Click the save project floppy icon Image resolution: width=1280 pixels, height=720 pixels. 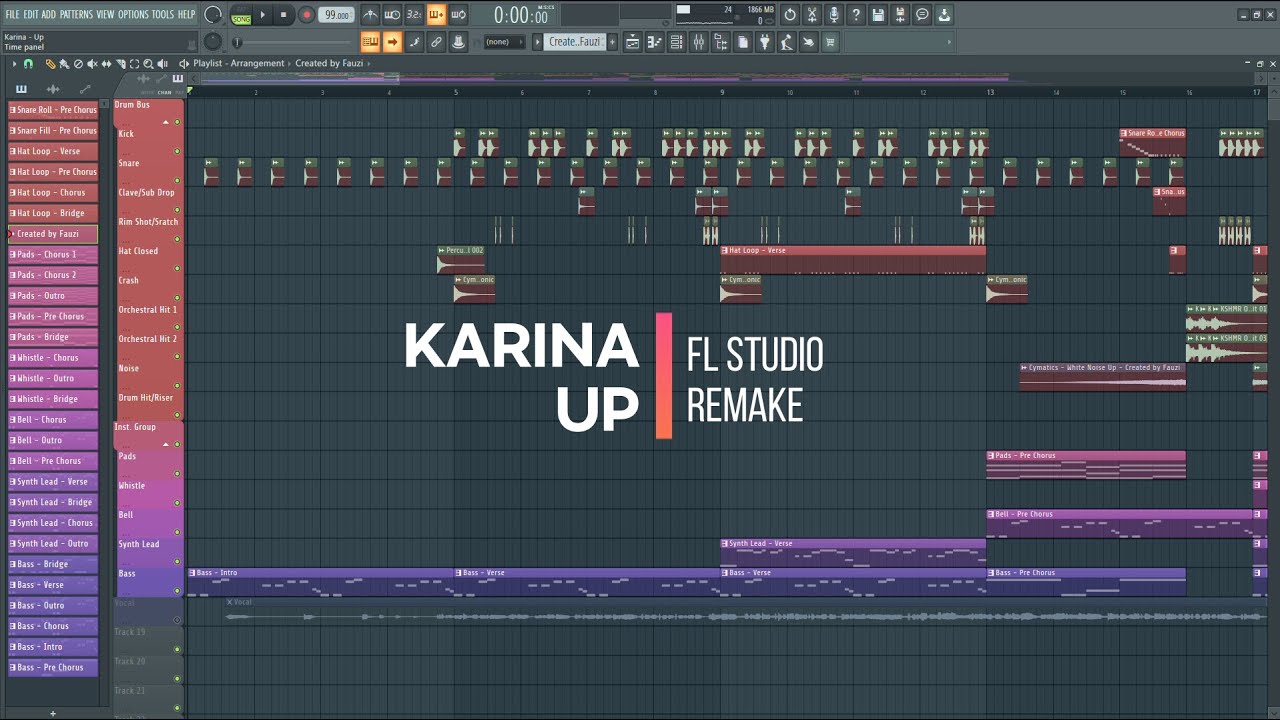pos(877,15)
